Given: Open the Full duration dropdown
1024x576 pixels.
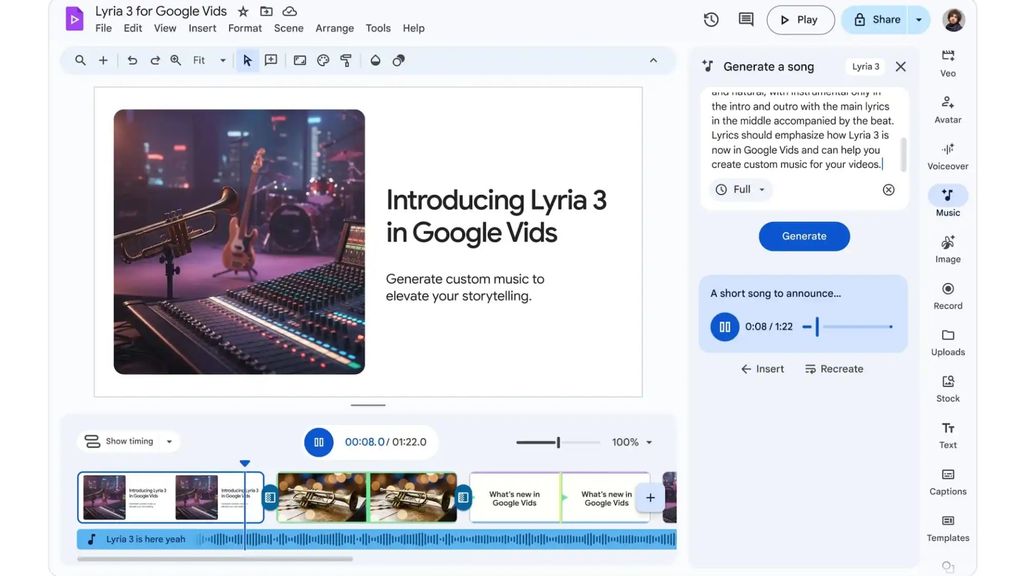Looking at the screenshot, I should [742, 190].
